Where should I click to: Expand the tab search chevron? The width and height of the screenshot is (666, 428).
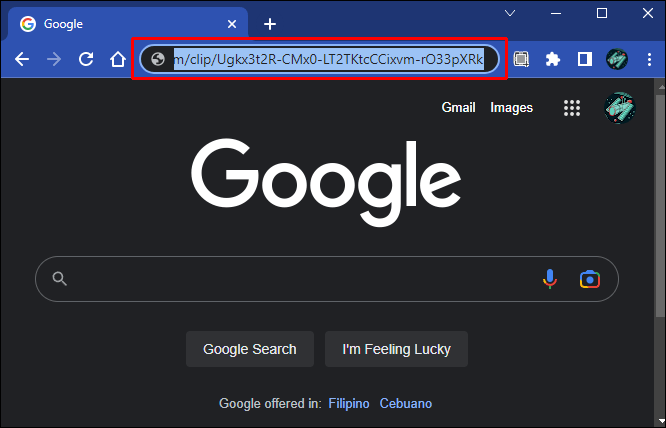coord(510,14)
